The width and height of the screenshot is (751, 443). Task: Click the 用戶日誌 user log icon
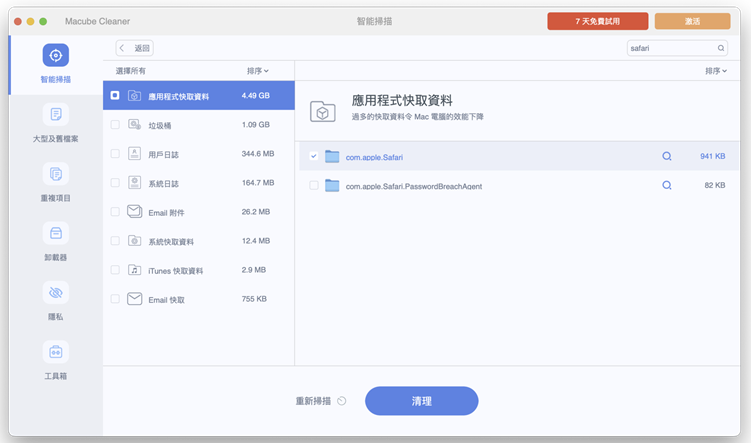[134, 154]
